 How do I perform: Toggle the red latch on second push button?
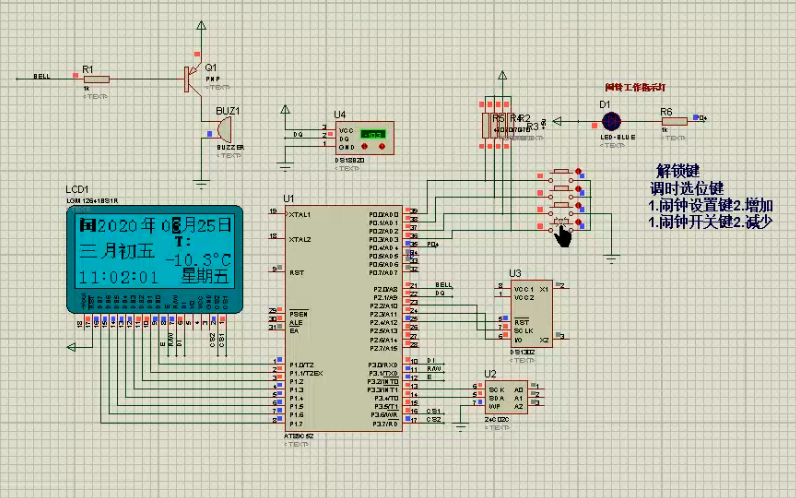(x=578, y=189)
